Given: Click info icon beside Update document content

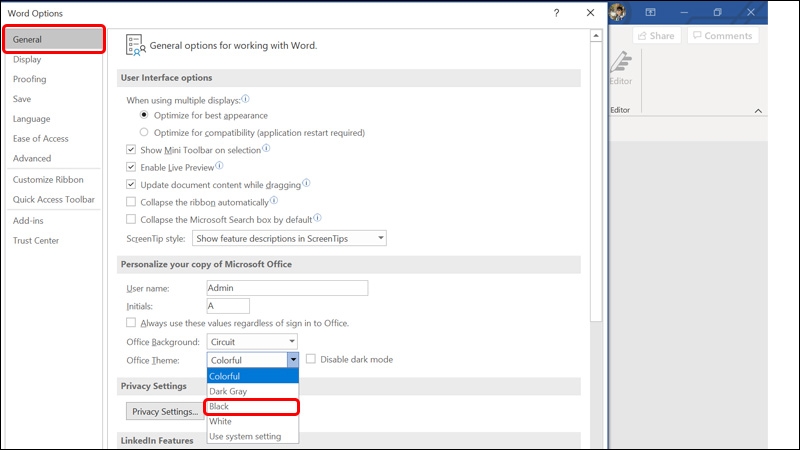Looking at the screenshot, I should point(306,183).
